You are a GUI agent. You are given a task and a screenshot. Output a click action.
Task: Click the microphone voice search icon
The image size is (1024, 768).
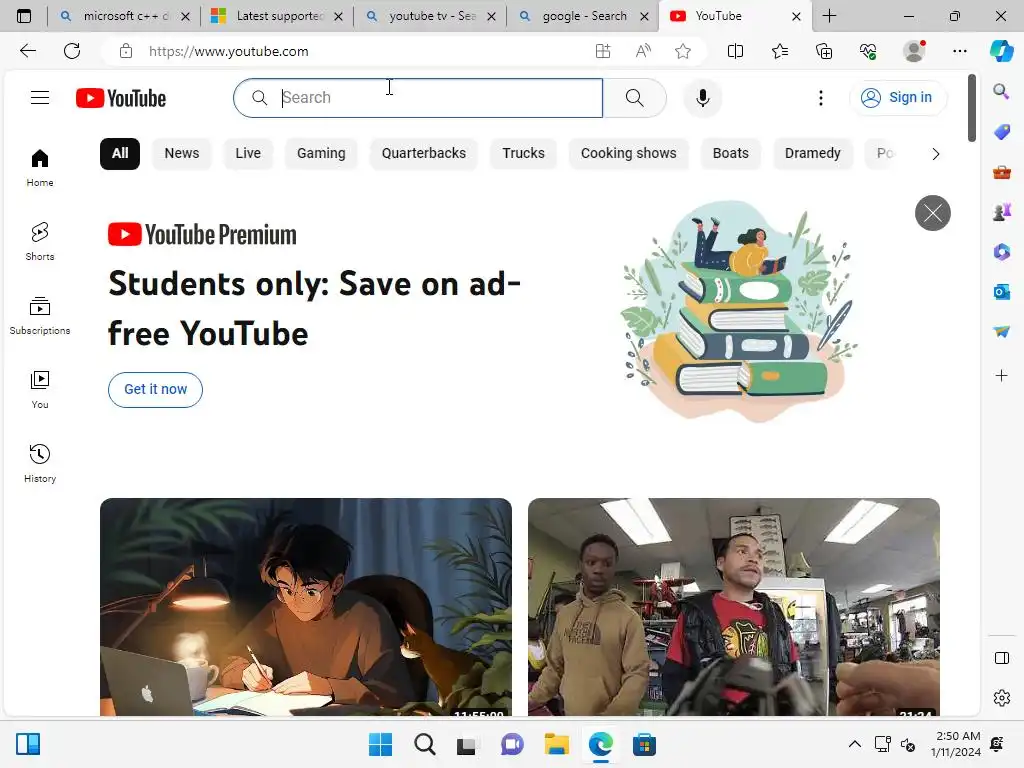click(x=703, y=98)
